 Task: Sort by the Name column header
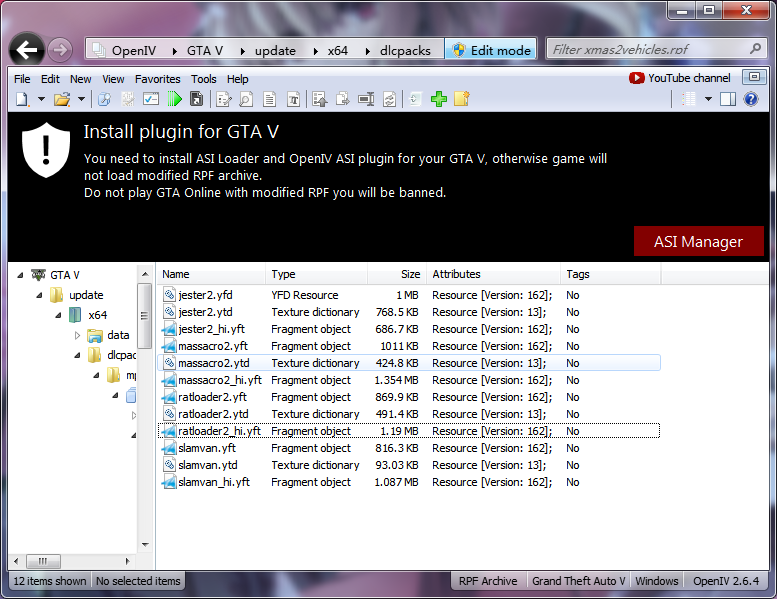212,274
